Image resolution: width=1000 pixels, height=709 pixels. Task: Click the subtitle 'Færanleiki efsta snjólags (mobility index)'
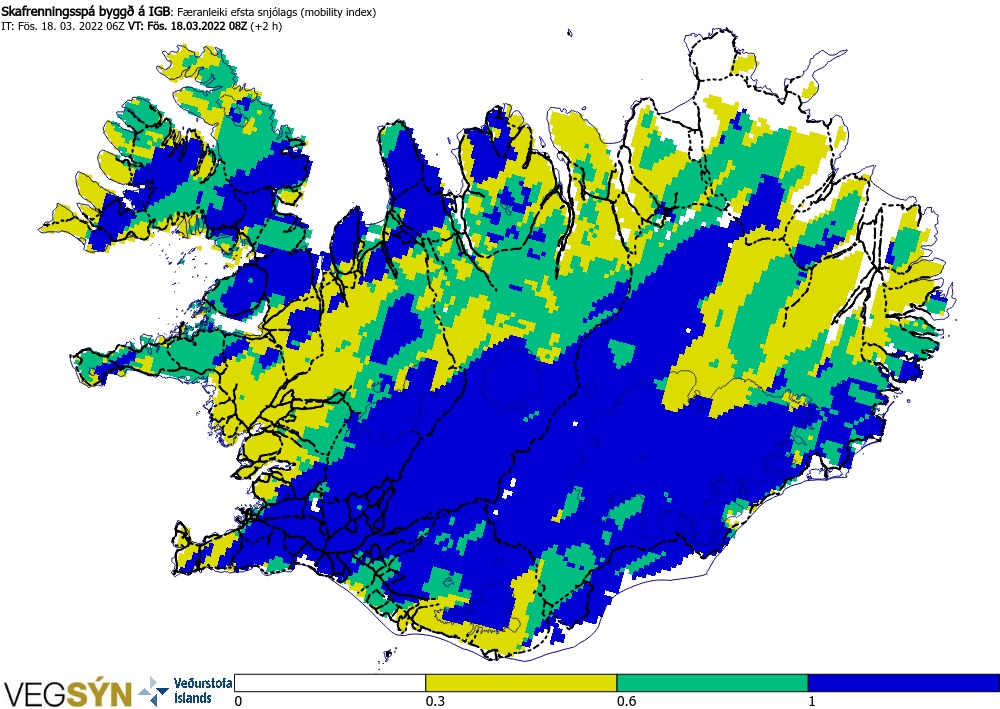coord(276,12)
